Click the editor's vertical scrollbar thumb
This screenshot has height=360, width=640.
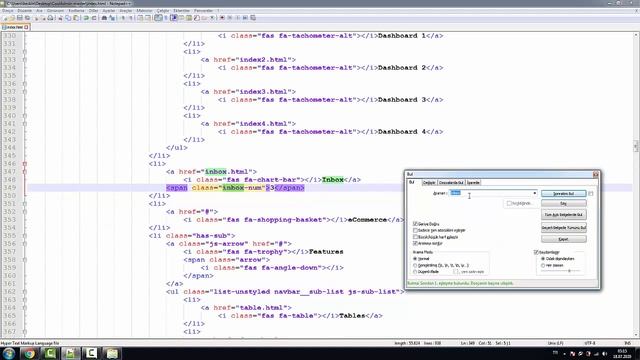(x=636, y=146)
